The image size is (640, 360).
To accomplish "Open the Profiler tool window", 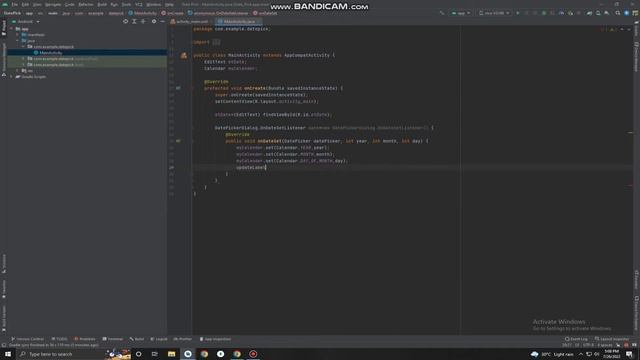I will (x=182, y=339).
